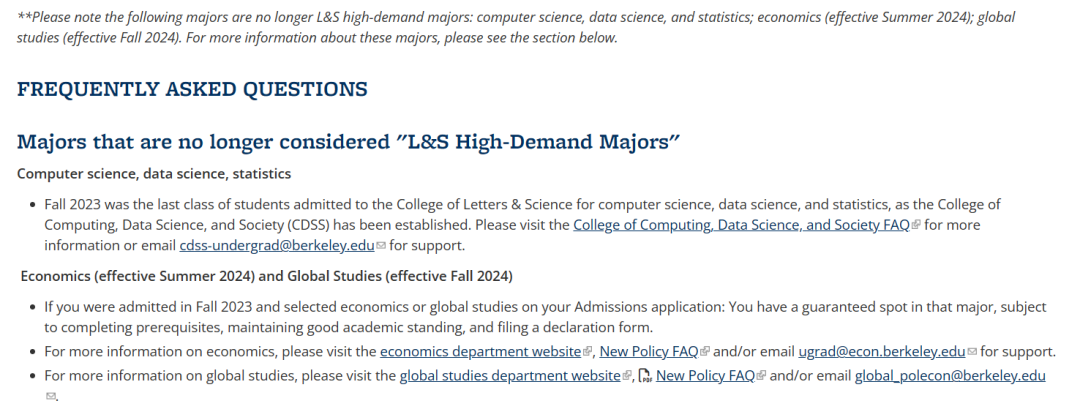Click external-link icon after the CDSS FAQ link
The image size is (1080, 420).
(915, 225)
